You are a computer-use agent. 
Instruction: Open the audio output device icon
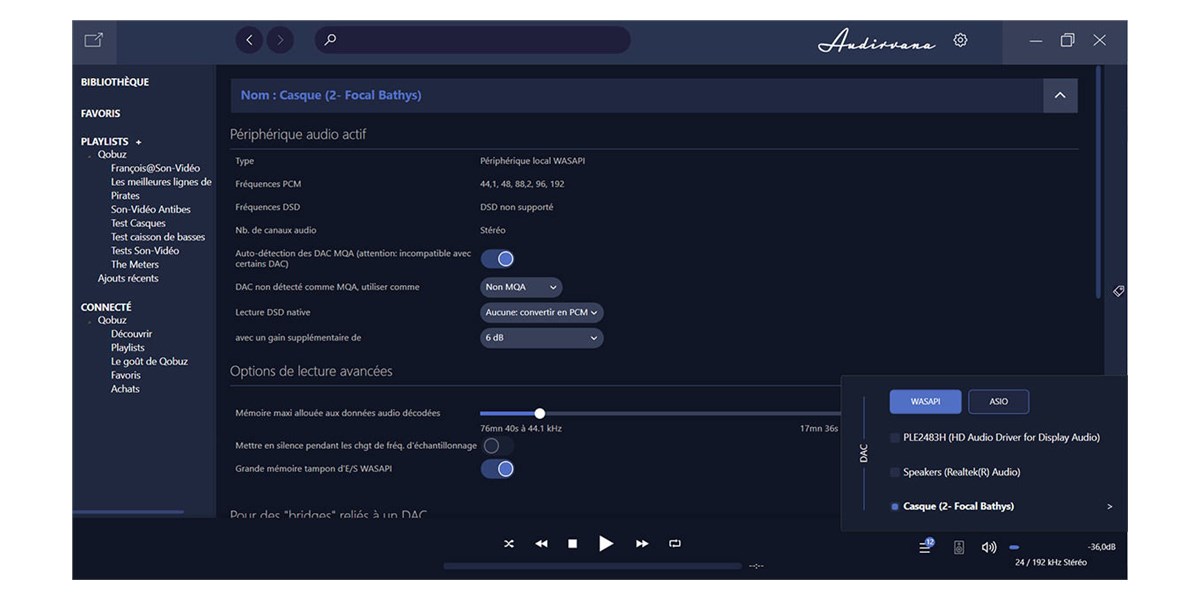point(959,547)
